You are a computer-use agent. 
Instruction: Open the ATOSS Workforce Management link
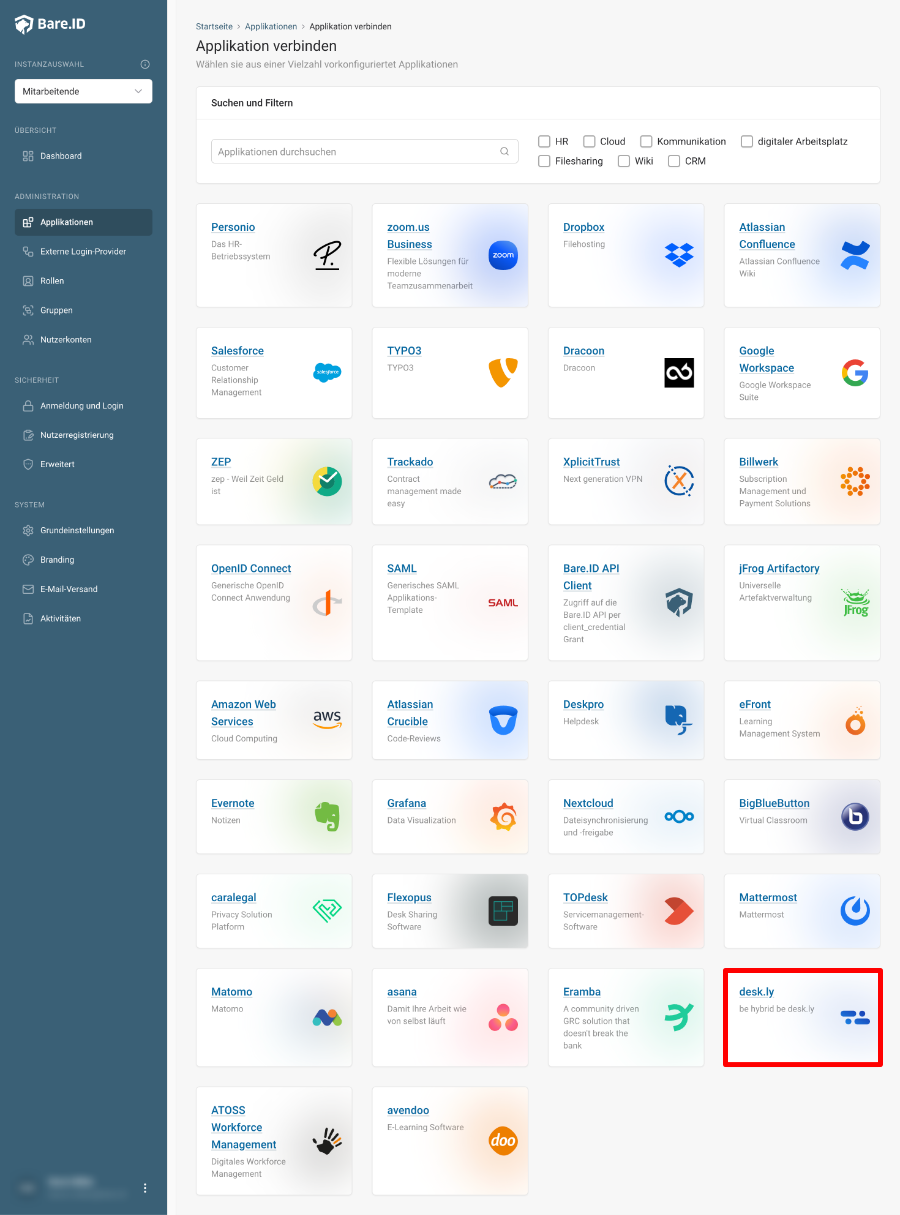(244, 1127)
